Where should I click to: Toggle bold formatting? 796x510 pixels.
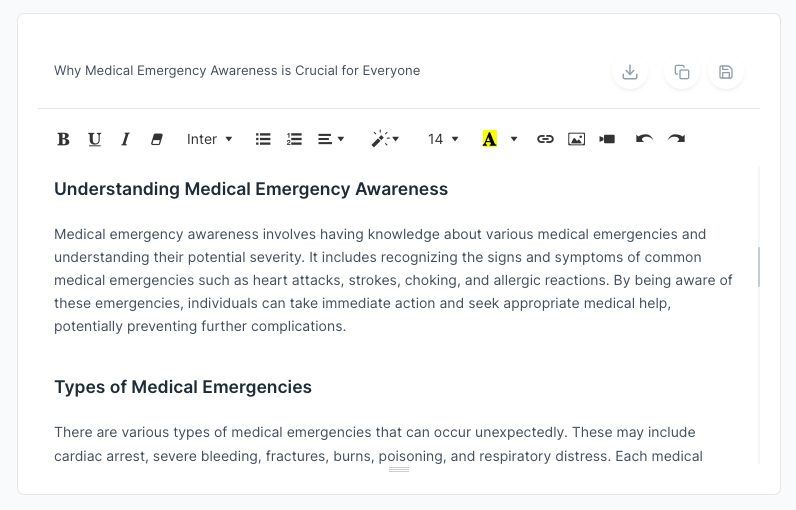coord(63,139)
